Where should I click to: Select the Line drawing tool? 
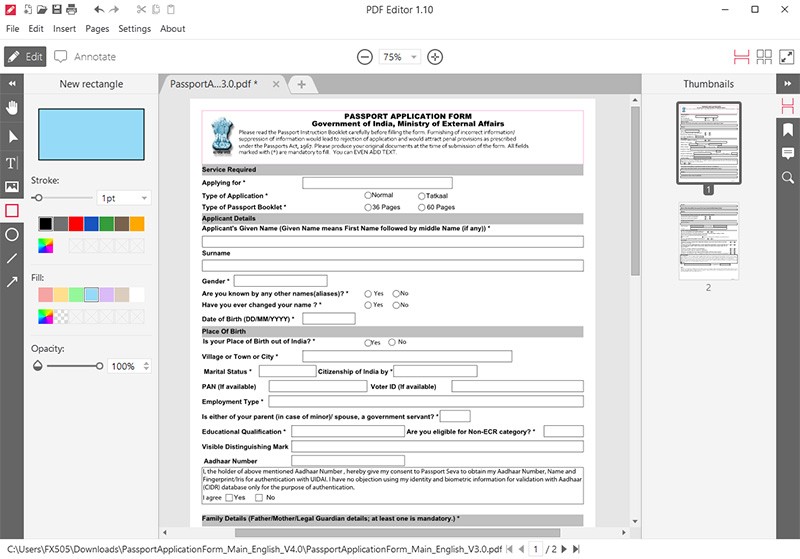click(12, 259)
